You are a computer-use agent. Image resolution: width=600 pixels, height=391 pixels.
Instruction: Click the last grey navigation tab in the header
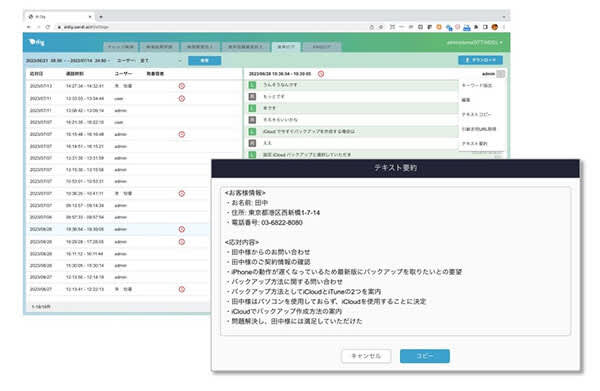tap(322, 47)
